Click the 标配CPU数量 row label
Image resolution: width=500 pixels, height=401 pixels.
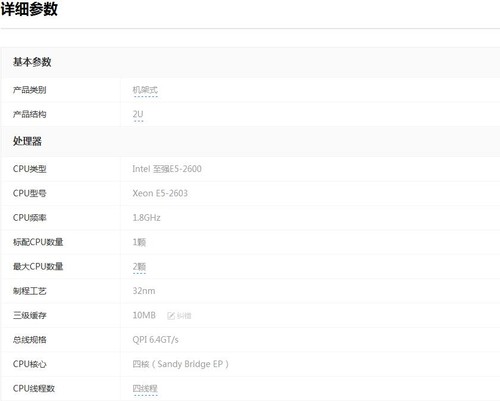coord(38,242)
